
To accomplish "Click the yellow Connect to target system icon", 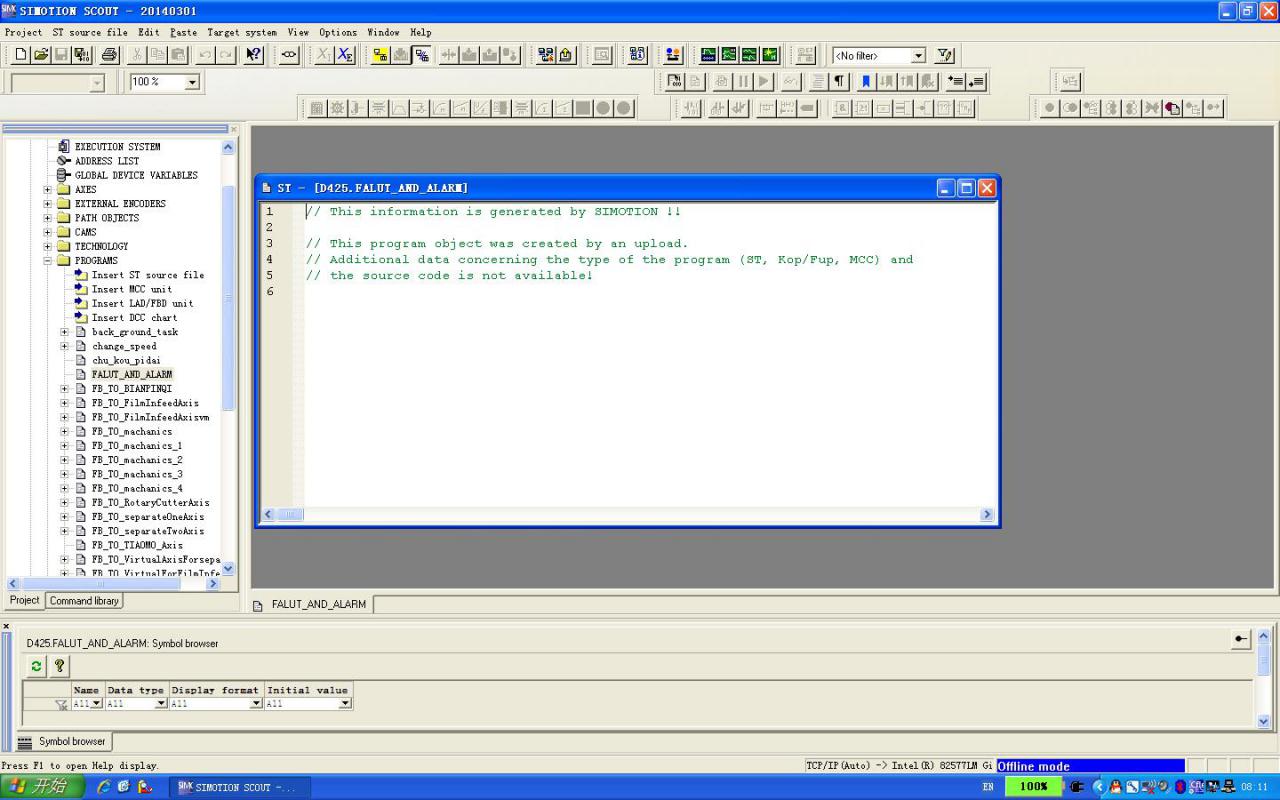I will (380, 55).
